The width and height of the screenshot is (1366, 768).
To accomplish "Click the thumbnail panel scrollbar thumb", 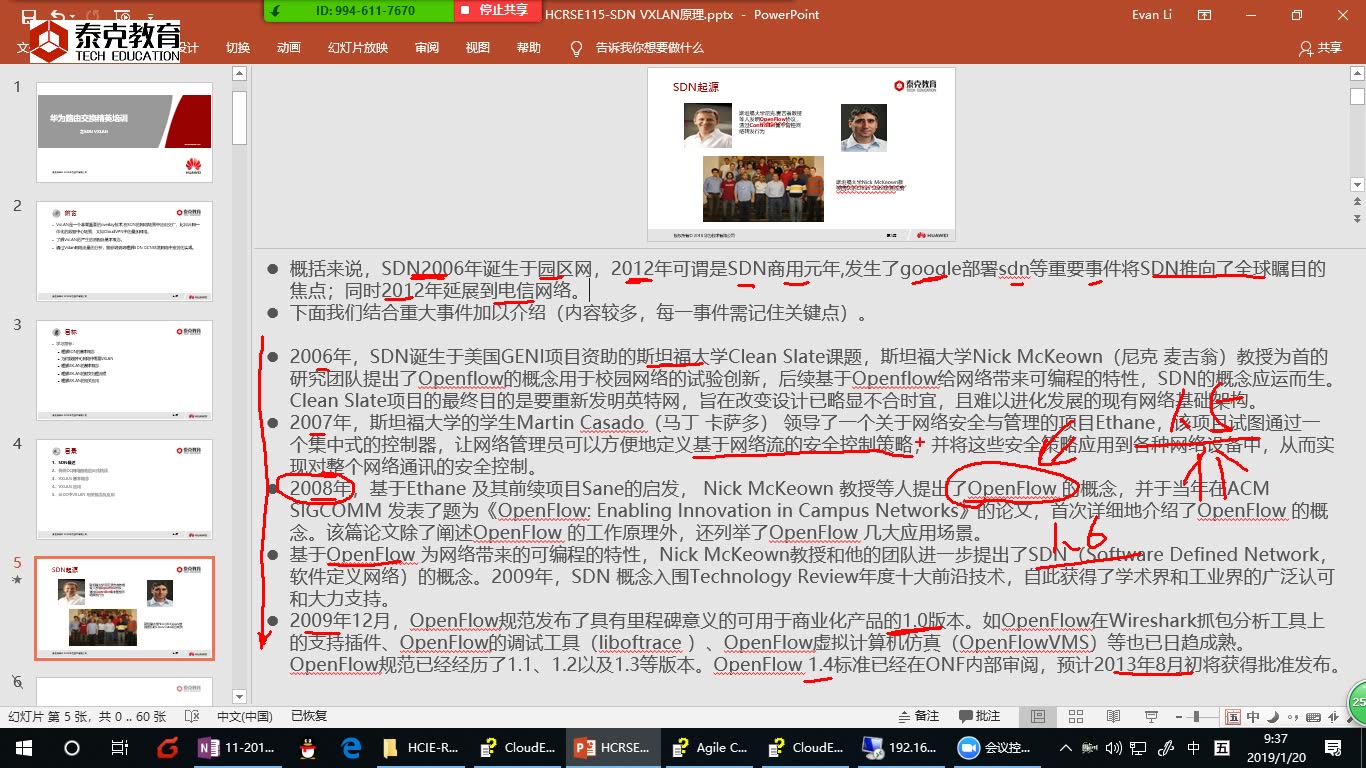I will (239, 117).
